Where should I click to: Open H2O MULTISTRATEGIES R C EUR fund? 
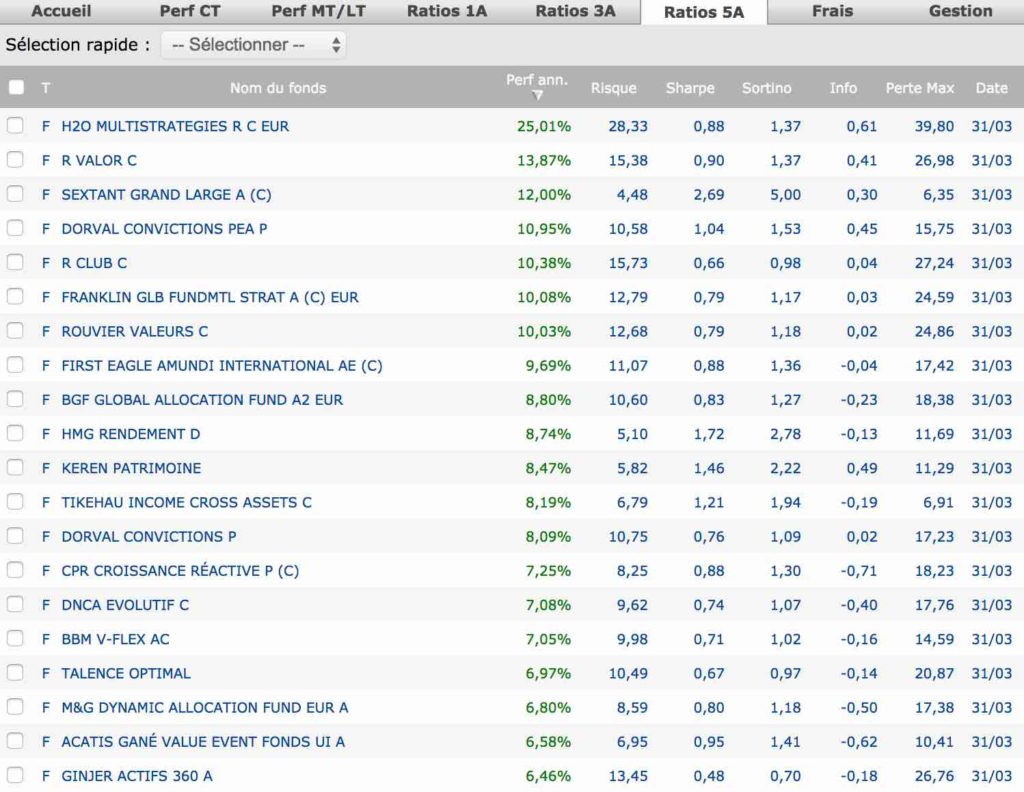[x=175, y=126]
